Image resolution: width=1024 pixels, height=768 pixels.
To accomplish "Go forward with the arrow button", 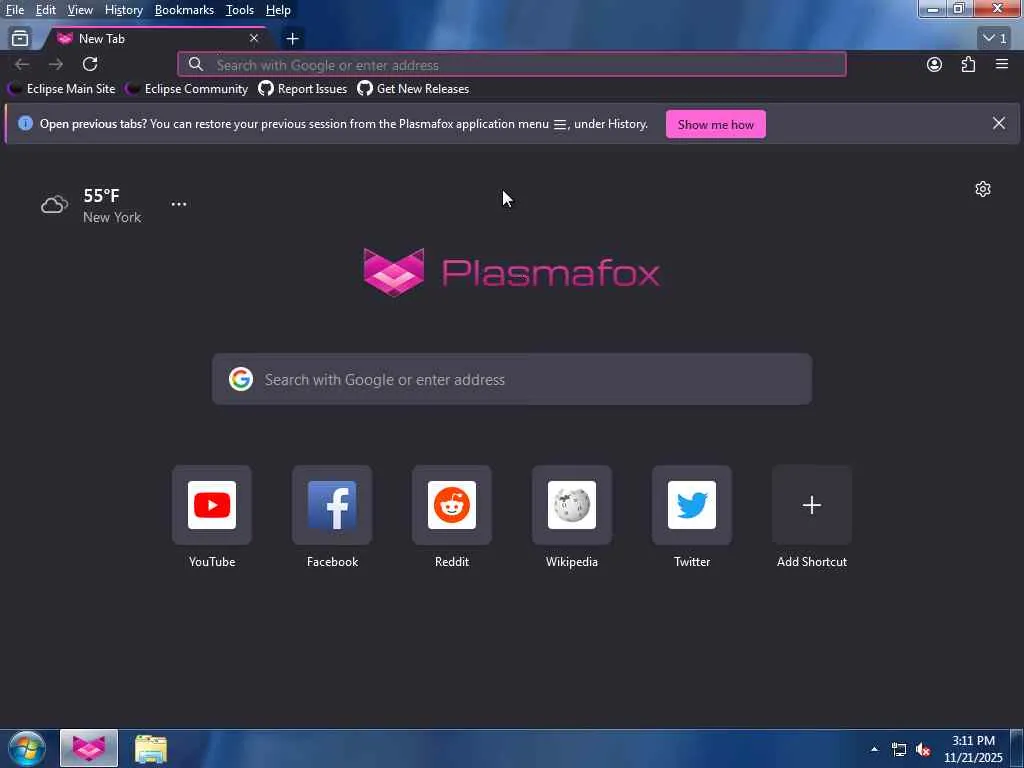I will tap(56, 64).
